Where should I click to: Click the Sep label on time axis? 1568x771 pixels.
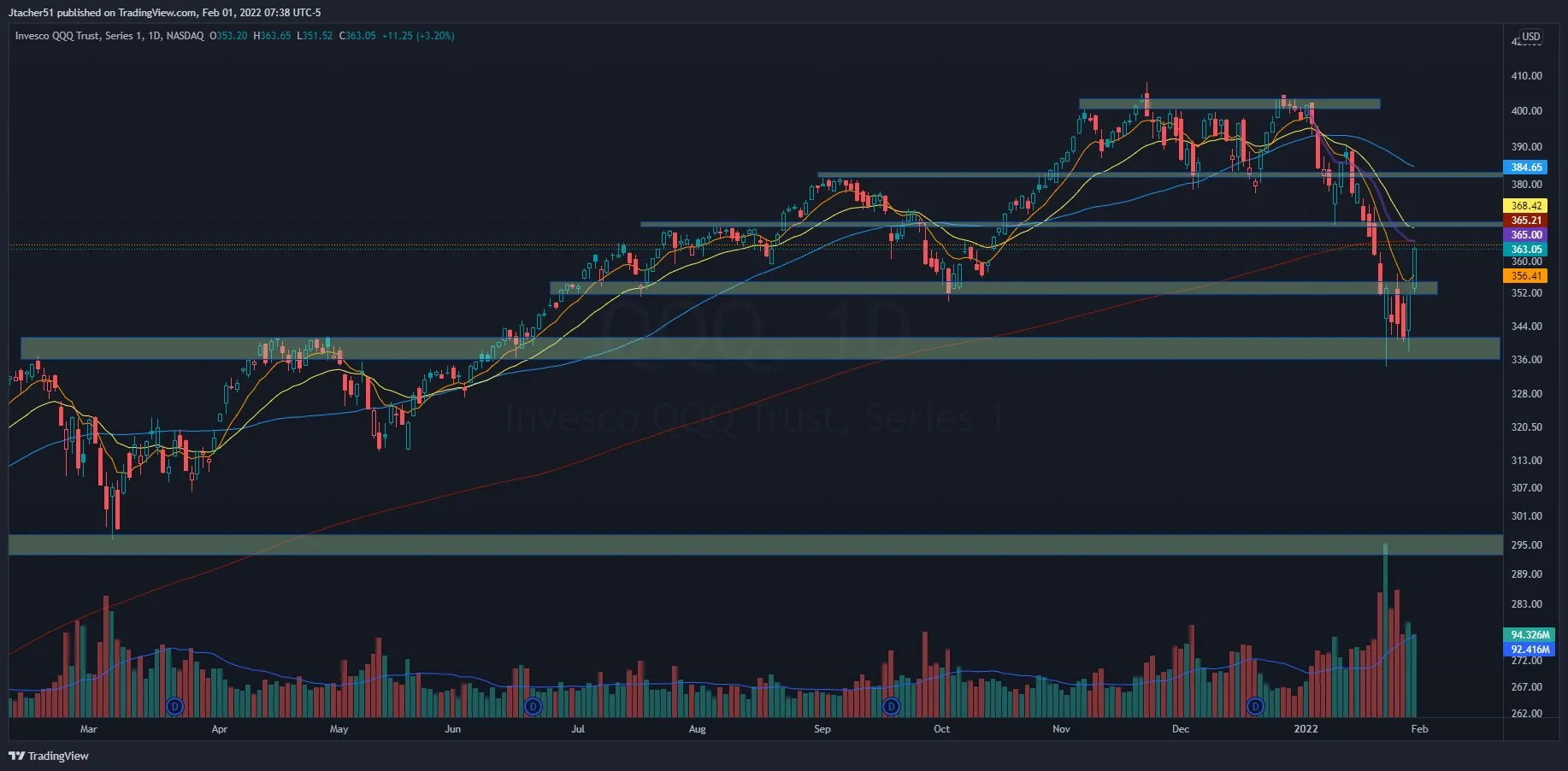(x=822, y=729)
